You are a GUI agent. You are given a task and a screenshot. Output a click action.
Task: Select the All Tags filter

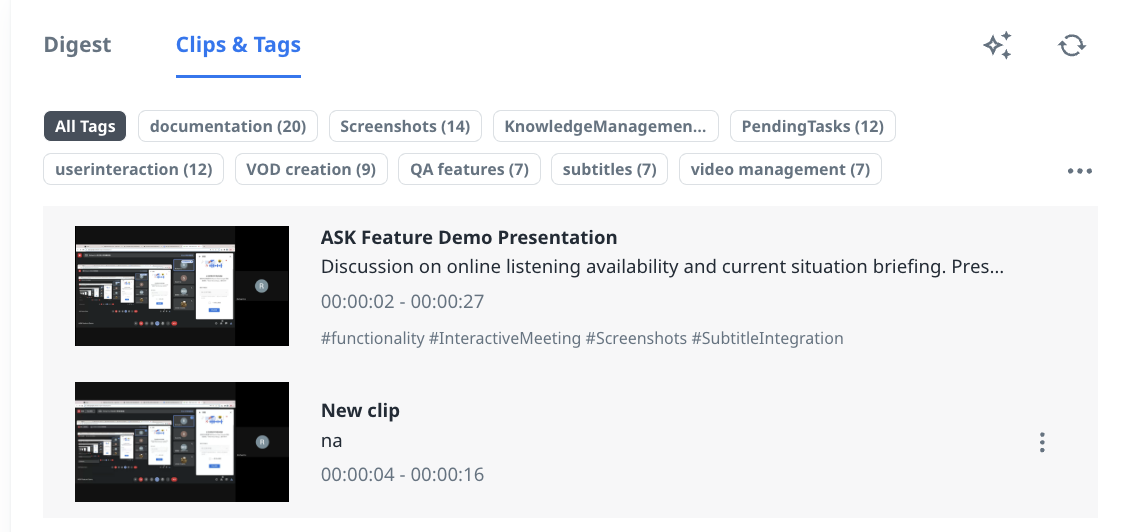(85, 126)
